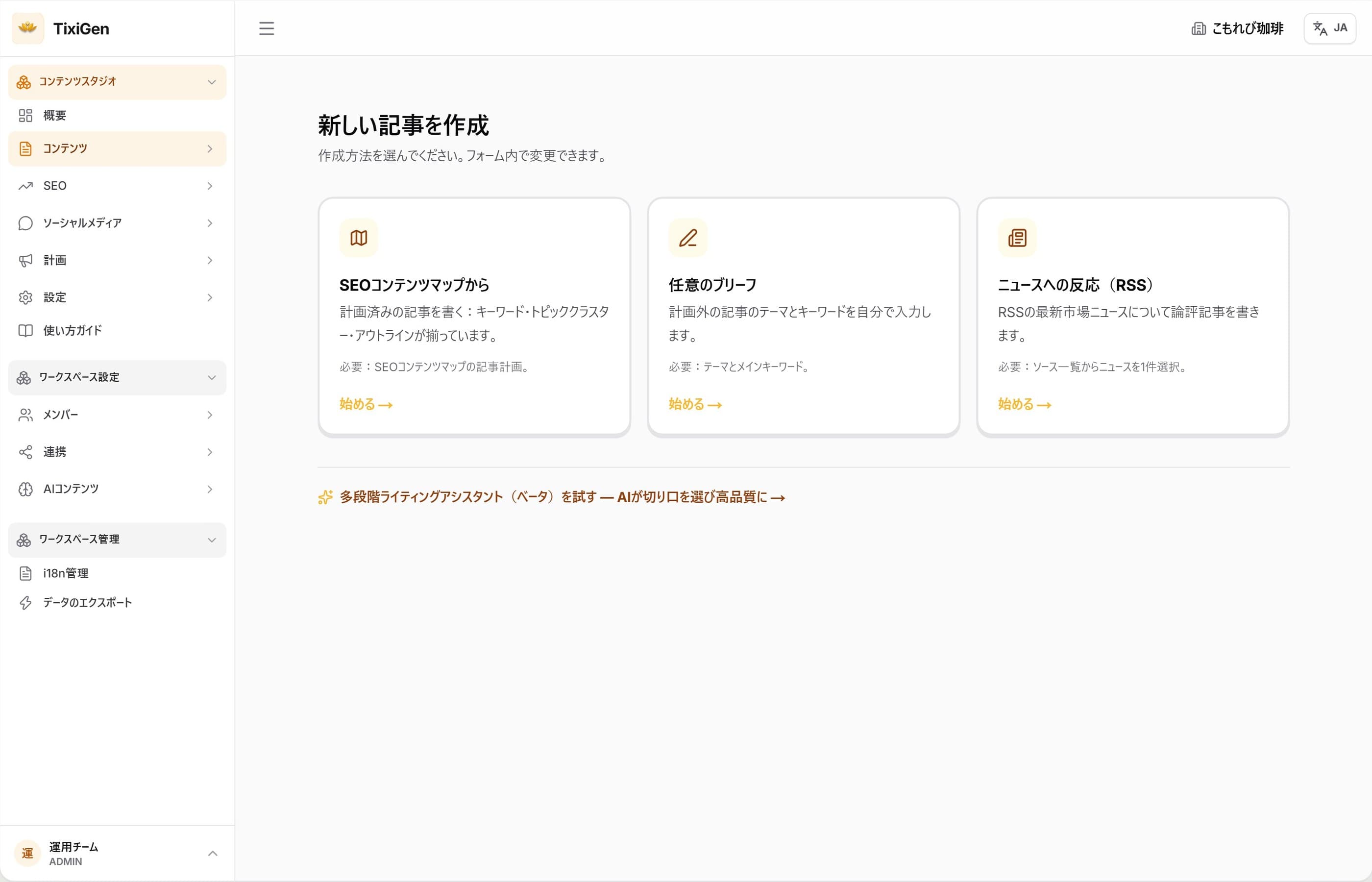
Task: Click the people icon beside メンバー
Action: pos(25,415)
